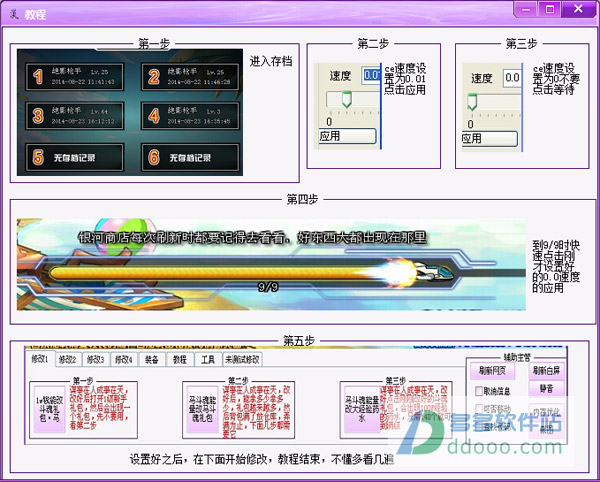Maximize the 教程 window

click(549, 9)
